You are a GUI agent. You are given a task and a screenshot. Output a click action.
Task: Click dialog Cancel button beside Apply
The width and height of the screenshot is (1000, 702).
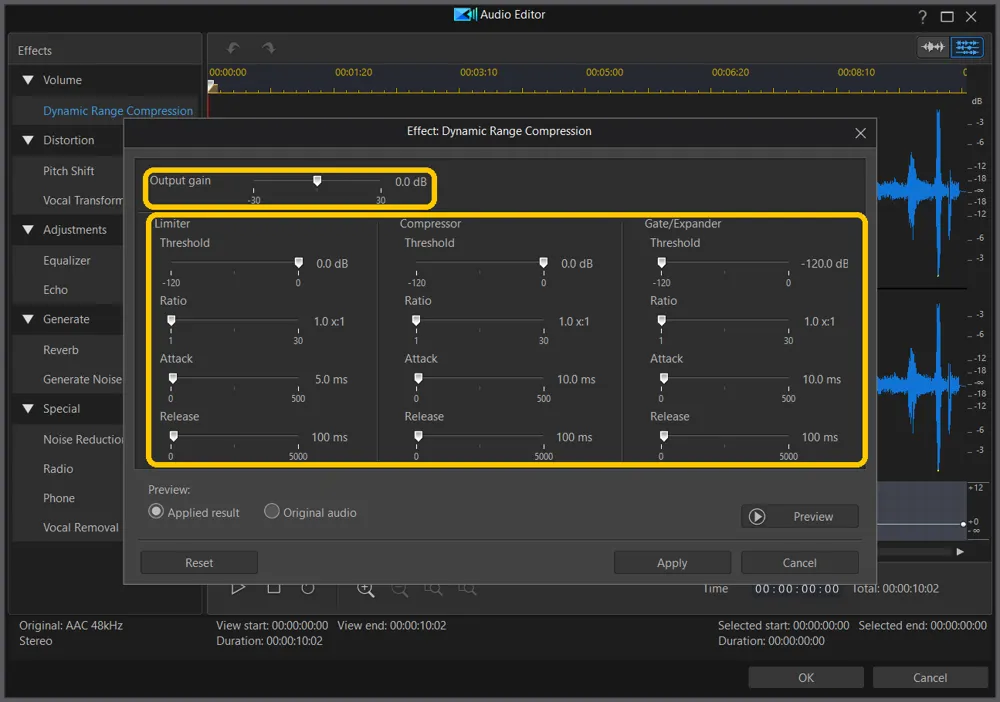(x=799, y=563)
